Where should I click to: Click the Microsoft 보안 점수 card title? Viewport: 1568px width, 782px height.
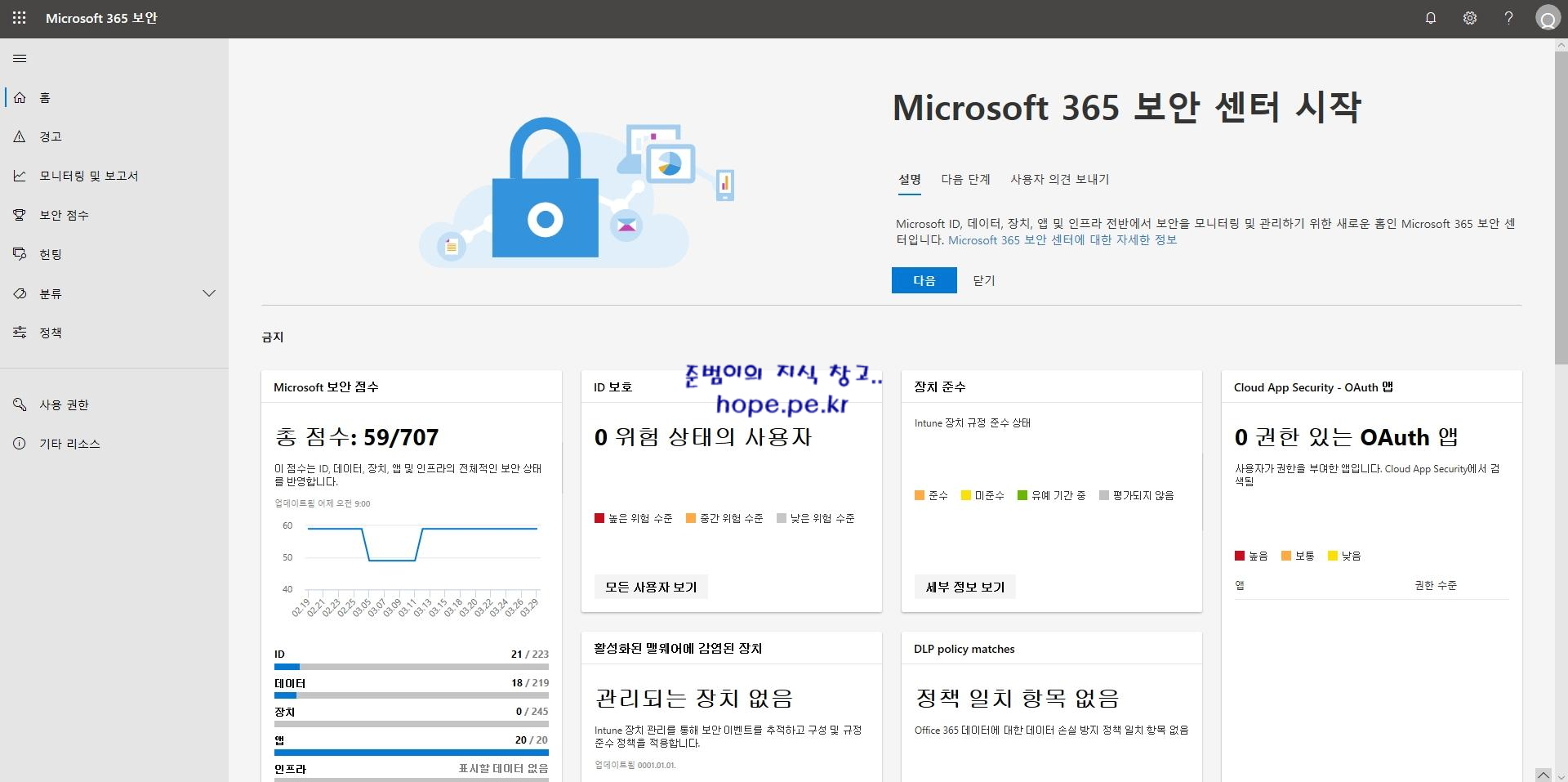coord(326,387)
